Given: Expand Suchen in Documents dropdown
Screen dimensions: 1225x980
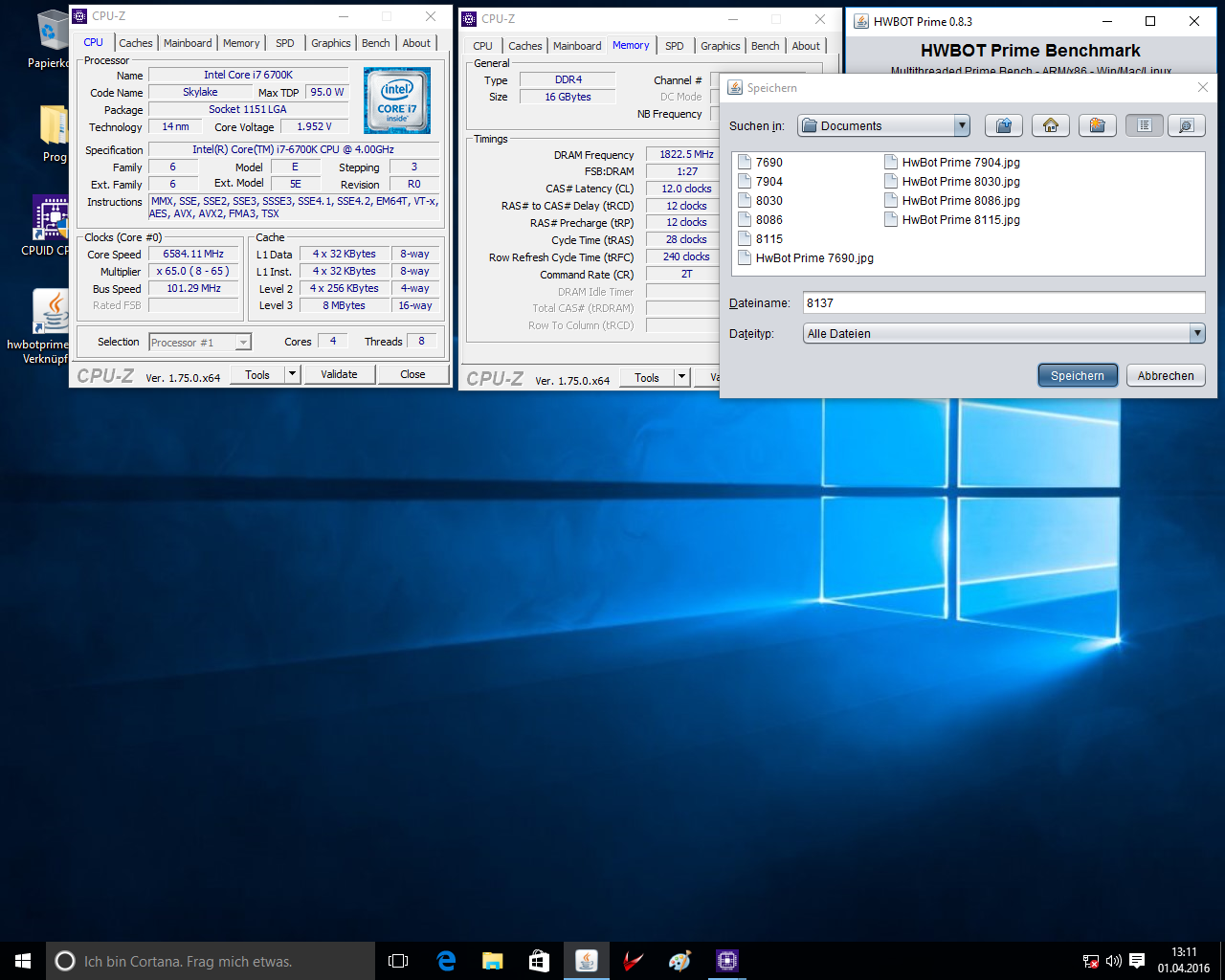Looking at the screenshot, I should click(962, 125).
